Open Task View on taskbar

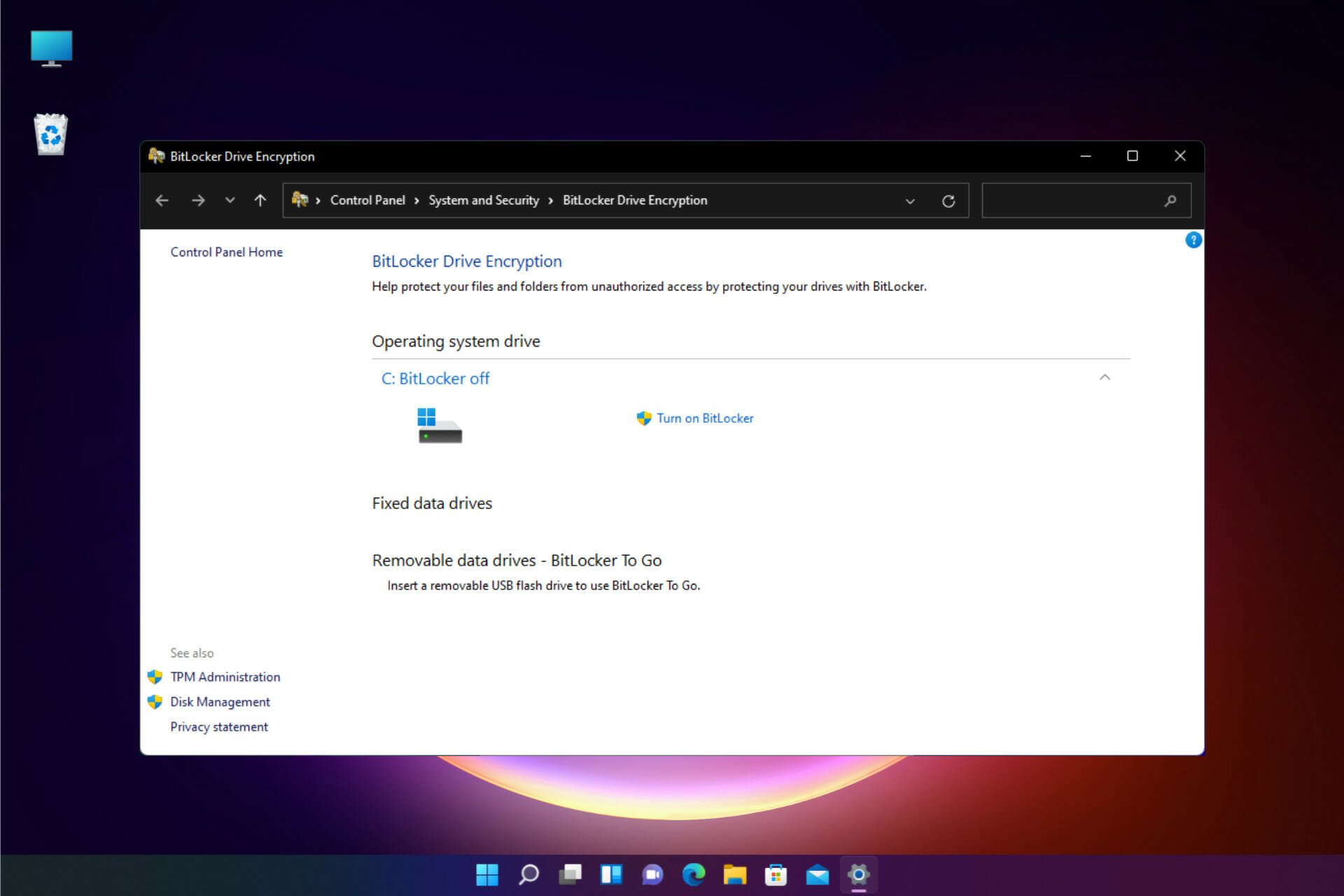(570, 875)
